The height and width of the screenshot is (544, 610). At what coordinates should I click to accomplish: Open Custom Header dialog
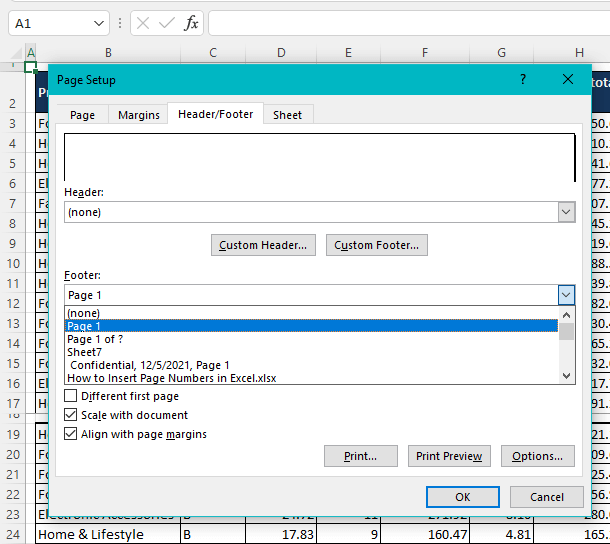[263, 245]
